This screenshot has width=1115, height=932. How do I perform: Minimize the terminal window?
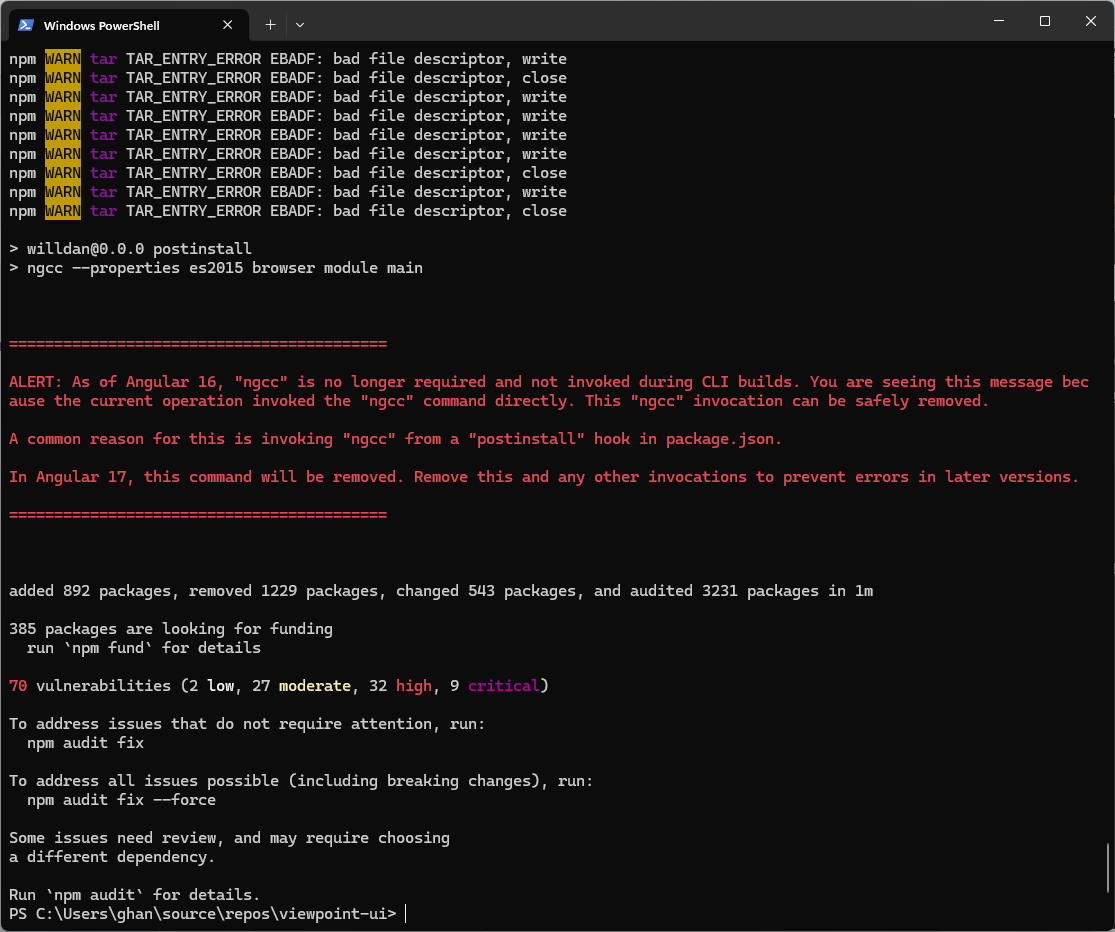(x=999, y=21)
